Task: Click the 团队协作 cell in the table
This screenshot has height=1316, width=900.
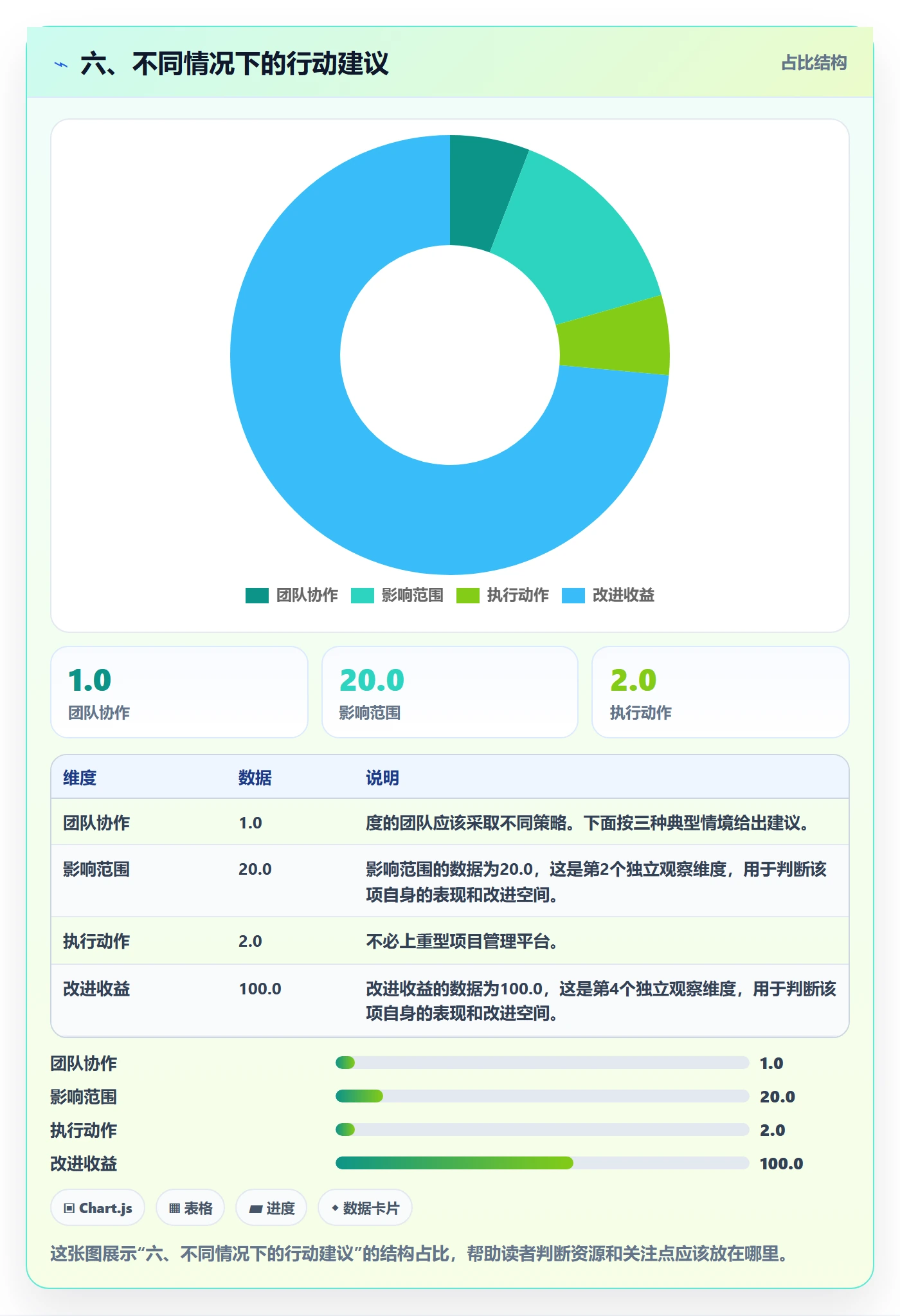Action: click(x=96, y=823)
